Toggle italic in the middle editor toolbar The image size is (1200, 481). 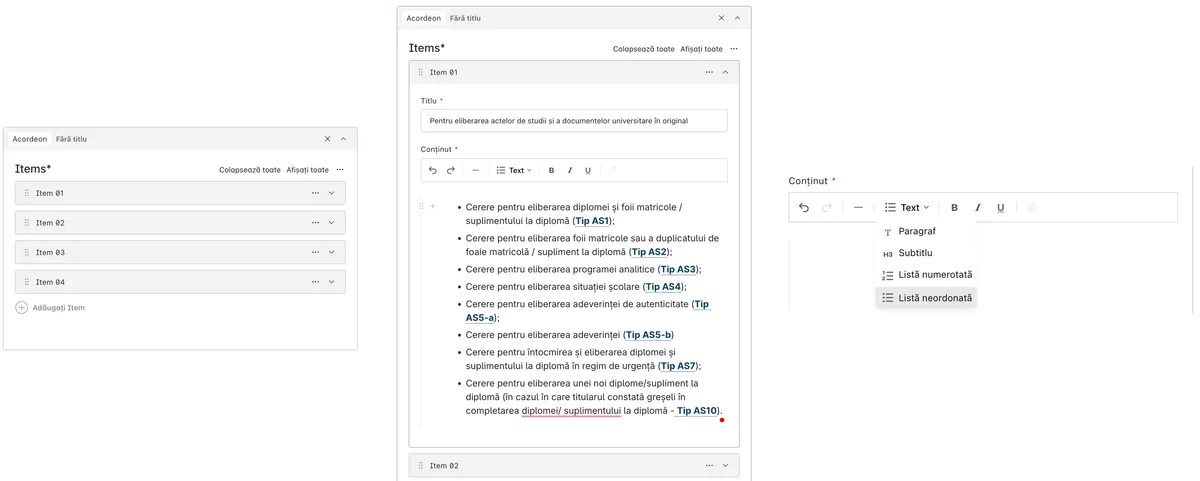570,170
